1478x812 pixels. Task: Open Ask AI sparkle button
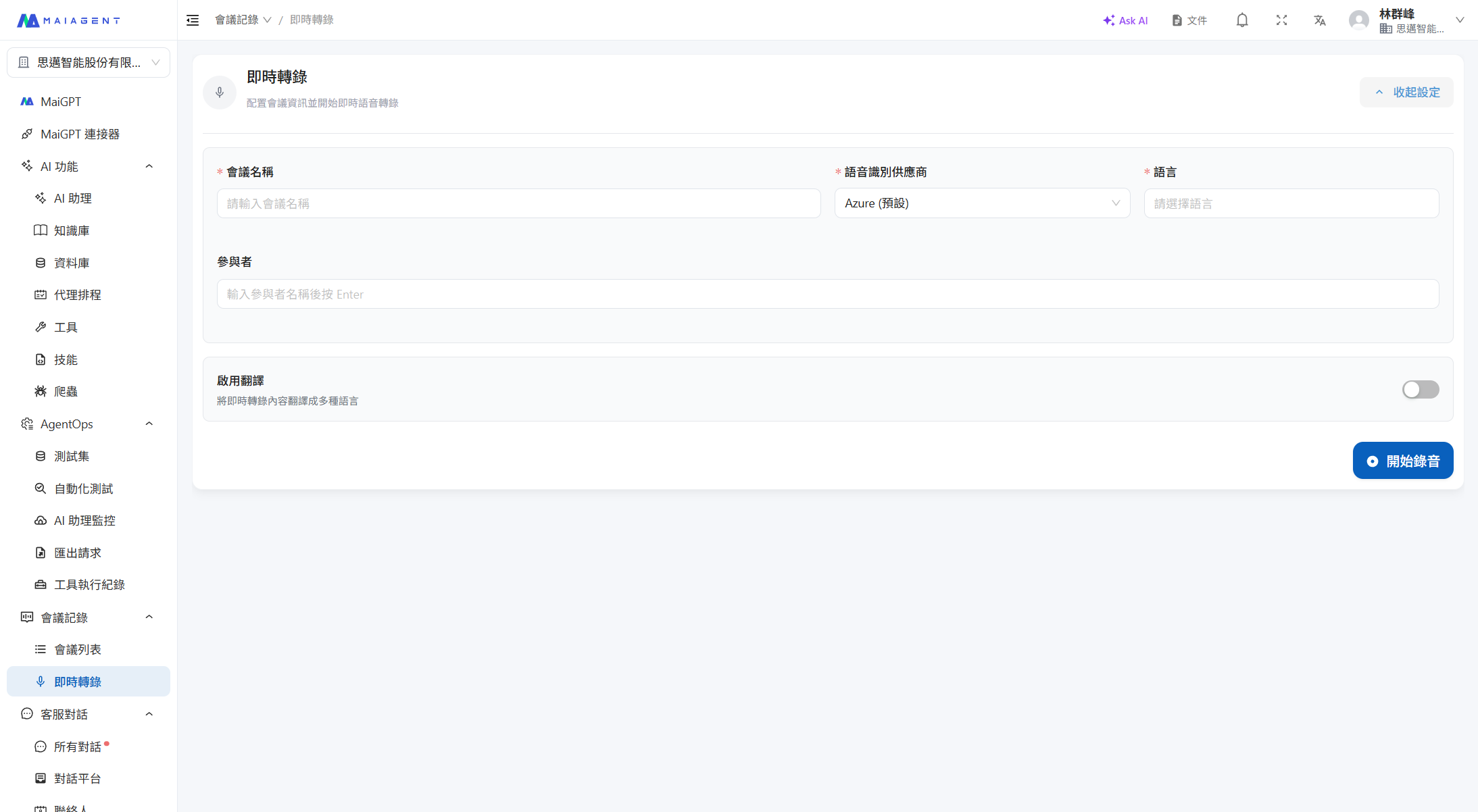1125,20
